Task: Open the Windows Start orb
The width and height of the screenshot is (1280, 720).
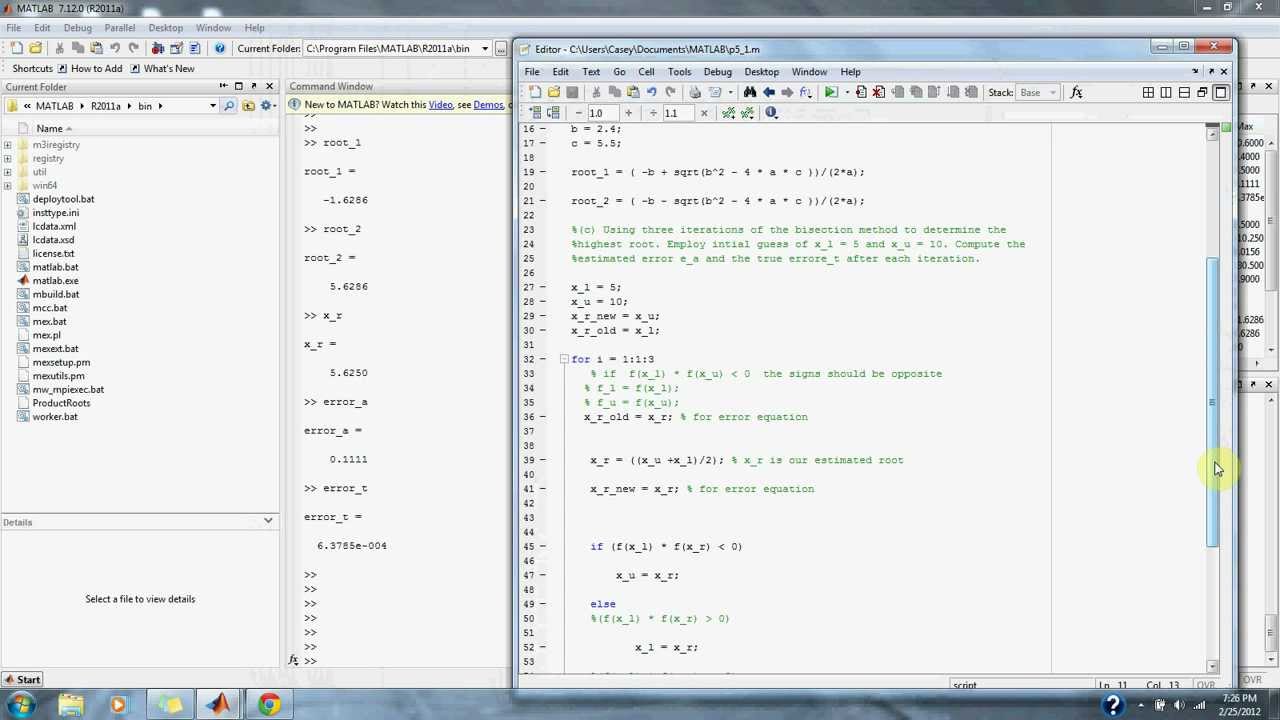Action: (19, 705)
